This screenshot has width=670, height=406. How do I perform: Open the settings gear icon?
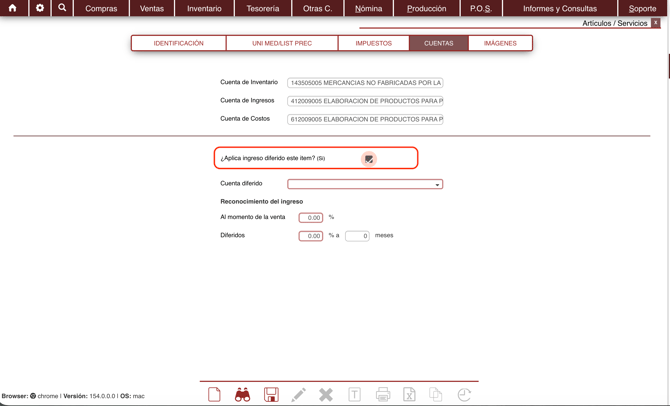pyautogui.click(x=40, y=8)
